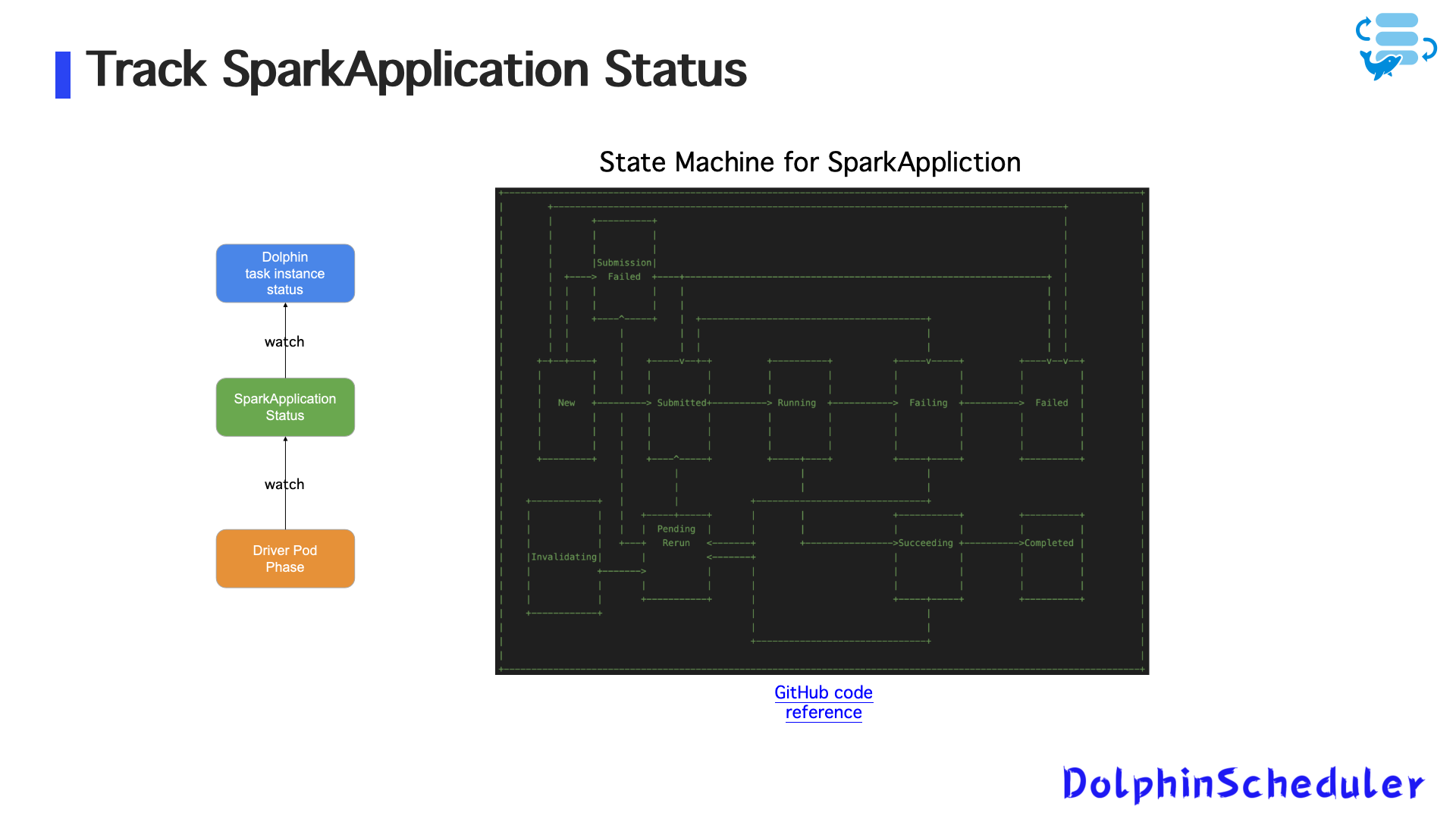The width and height of the screenshot is (1456, 819).
Task: Click the Track SparkApplication Status title
Action: point(416,70)
